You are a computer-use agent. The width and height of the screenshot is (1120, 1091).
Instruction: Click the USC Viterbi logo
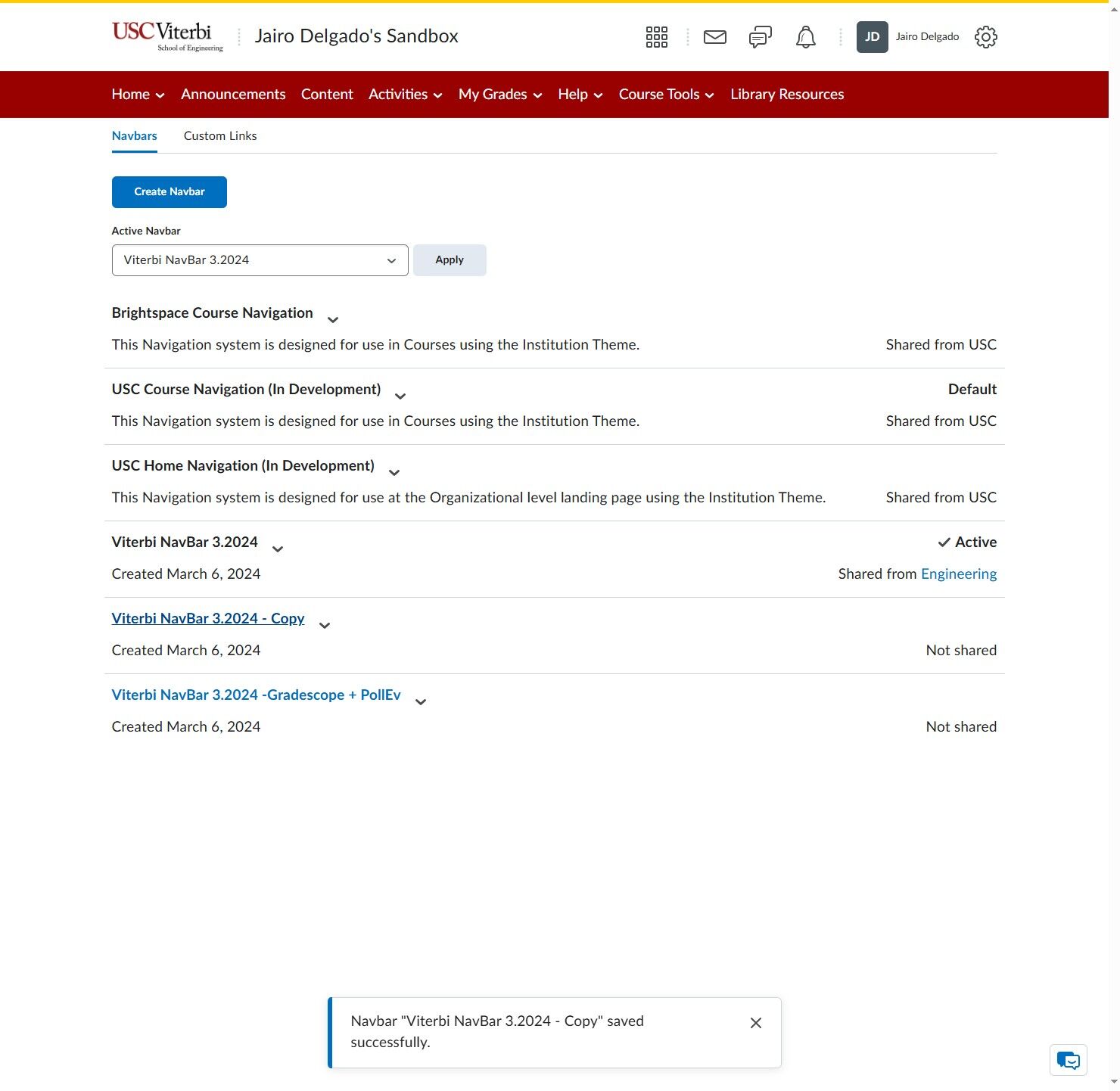tap(167, 36)
